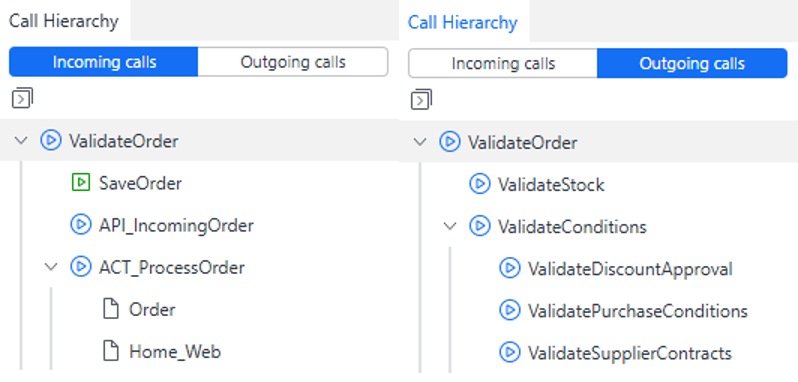Collapse ValidateOrder node in right tree
Image resolution: width=798 pixels, height=382 pixels.
tap(420, 142)
